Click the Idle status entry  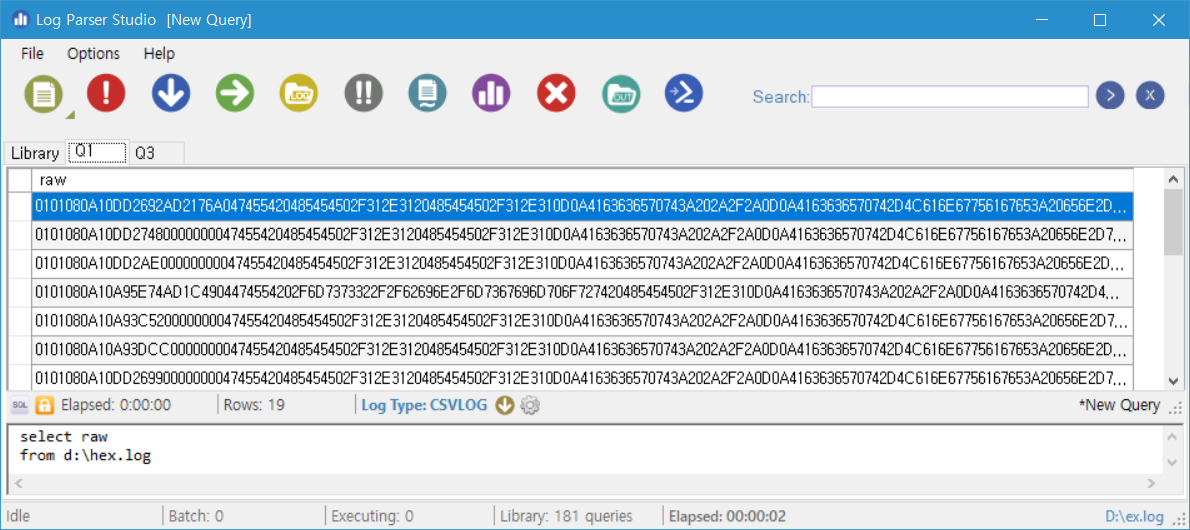click(17, 516)
